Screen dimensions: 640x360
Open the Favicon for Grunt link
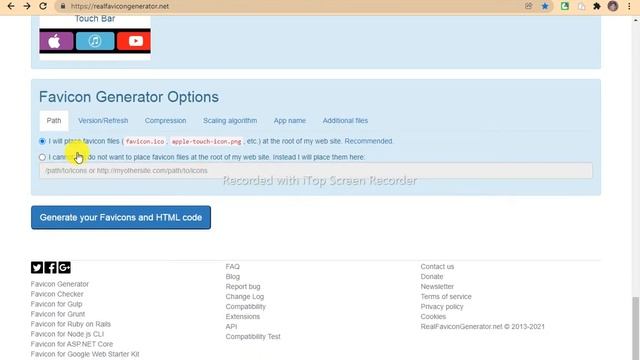(x=58, y=314)
